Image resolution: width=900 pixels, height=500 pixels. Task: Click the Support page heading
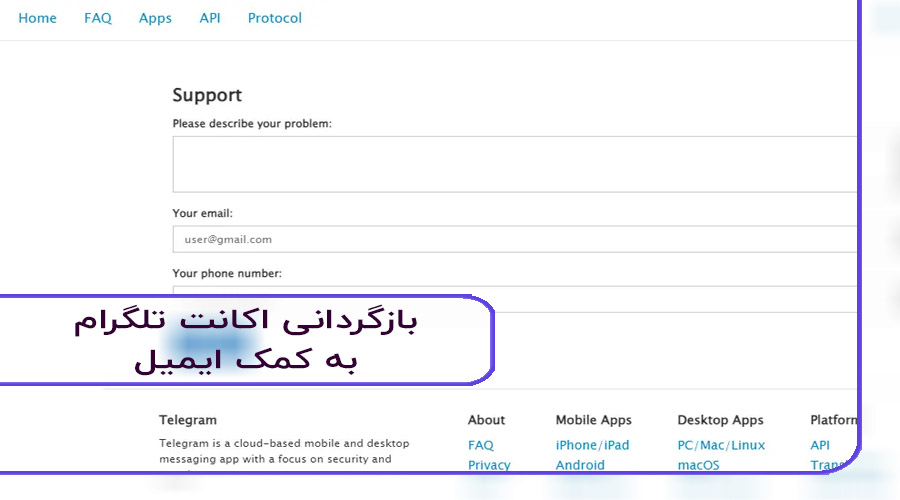[x=207, y=95]
